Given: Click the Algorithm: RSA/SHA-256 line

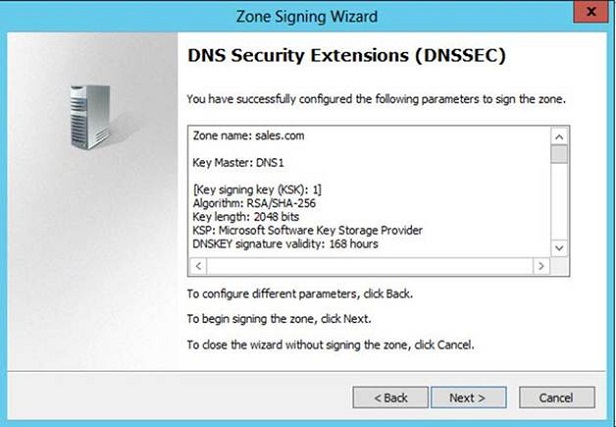Looking at the screenshot, I should coord(254,203).
